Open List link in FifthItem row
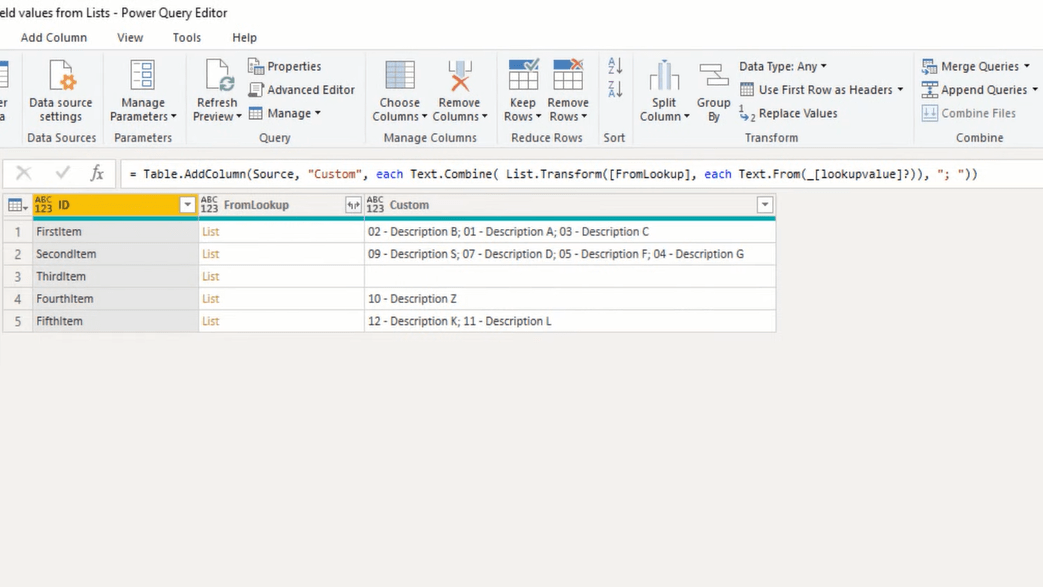The height and width of the screenshot is (587, 1043). [x=210, y=321]
